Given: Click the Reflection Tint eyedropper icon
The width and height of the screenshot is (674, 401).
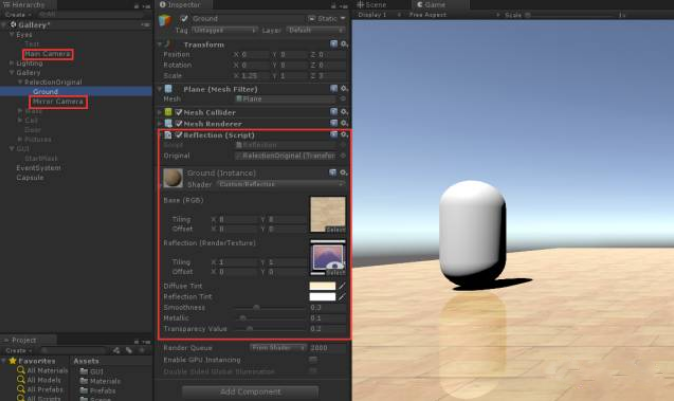Looking at the screenshot, I should click(341, 297).
